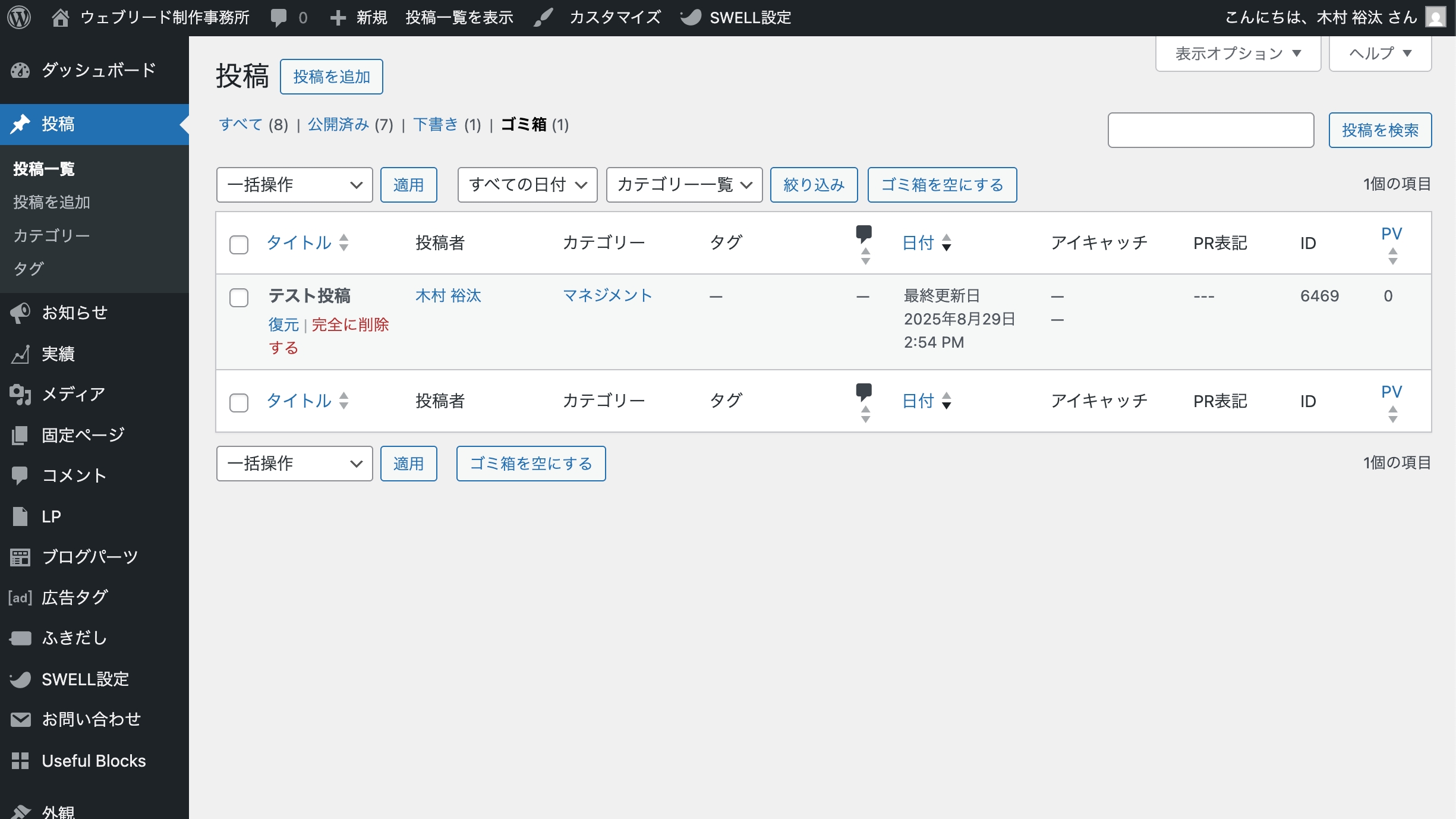This screenshot has height=819, width=1456.
Task: Click inside the post search input field
Action: (1211, 130)
